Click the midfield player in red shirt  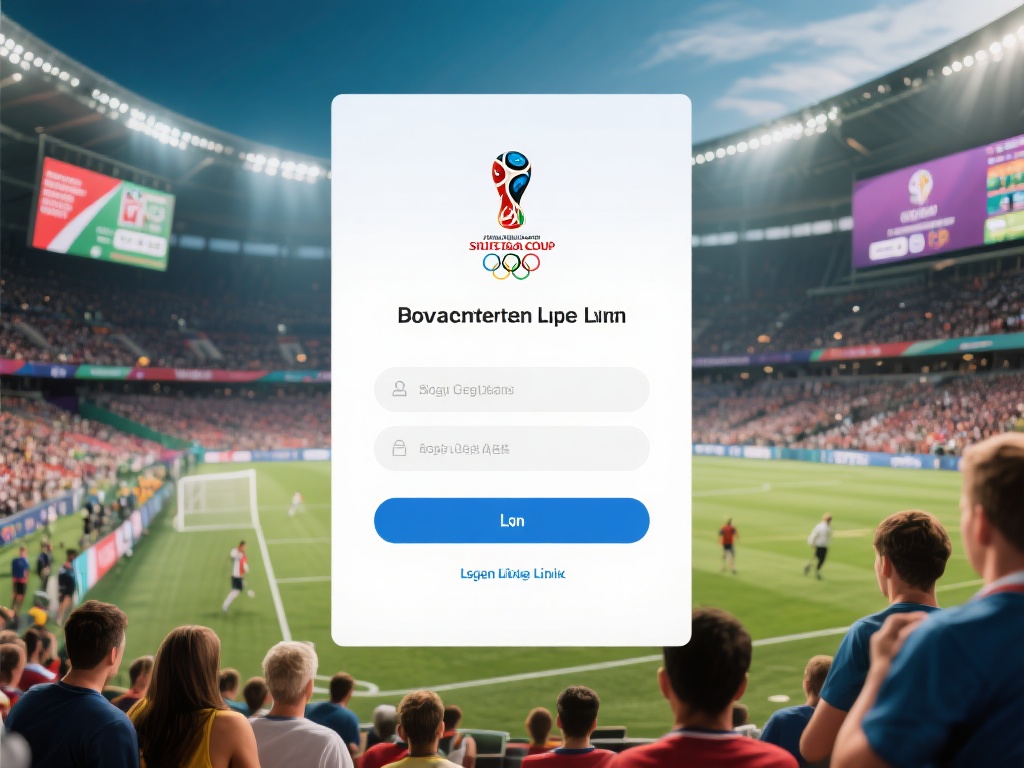click(x=728, y=546)
